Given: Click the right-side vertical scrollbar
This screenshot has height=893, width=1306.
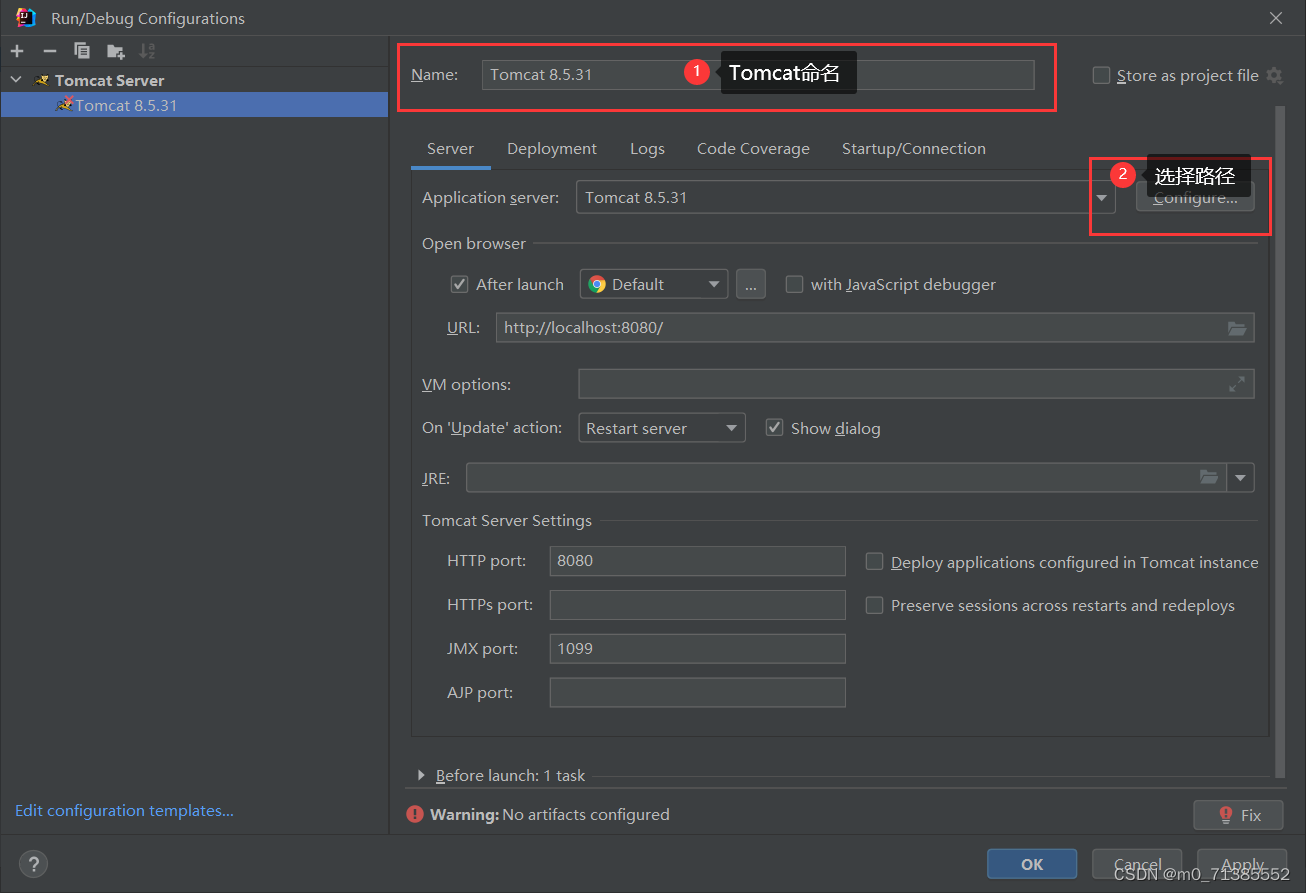Looking at the screenshot, I should pos(1281,440).
